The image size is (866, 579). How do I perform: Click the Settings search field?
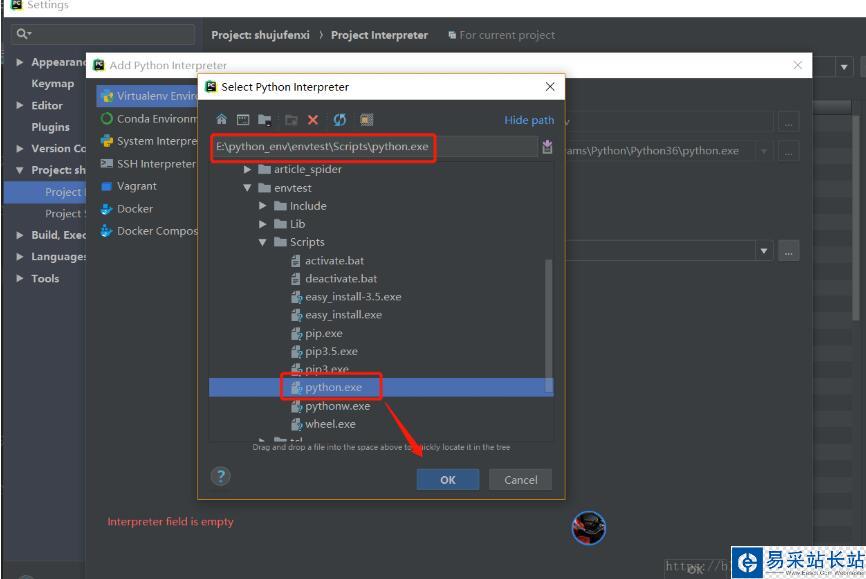[103, 34]
